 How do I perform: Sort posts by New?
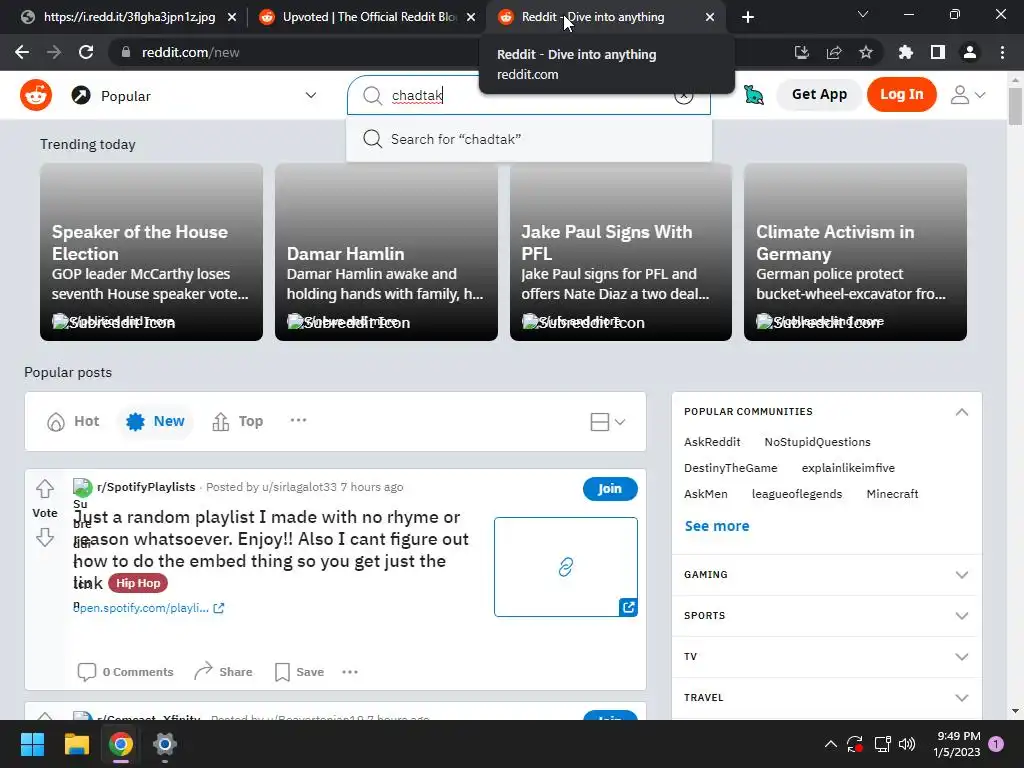point(155,421)
